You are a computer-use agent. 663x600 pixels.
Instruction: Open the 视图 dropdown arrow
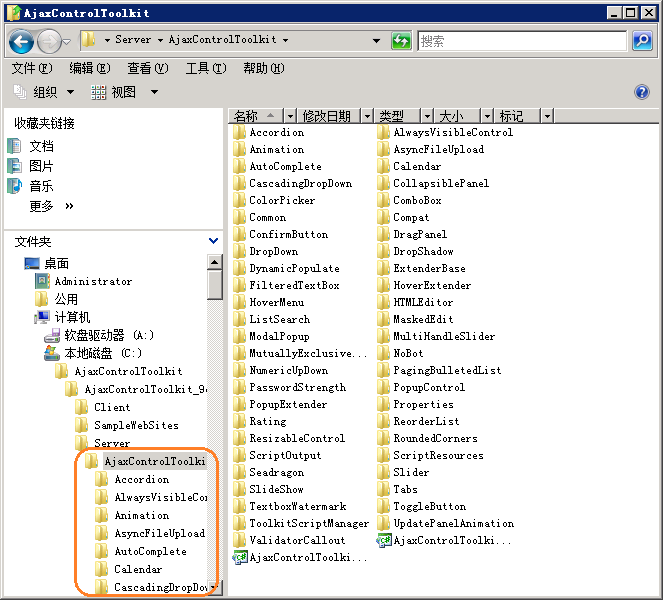coord(154,92)
